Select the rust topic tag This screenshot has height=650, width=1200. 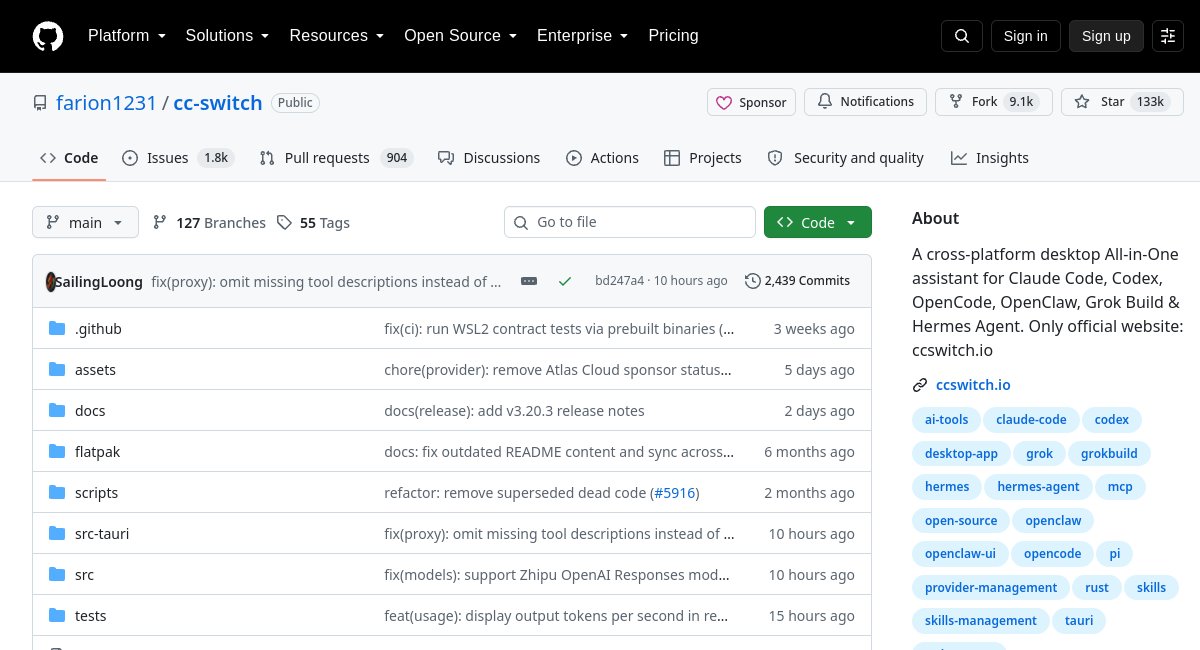tap(1097, 588)
